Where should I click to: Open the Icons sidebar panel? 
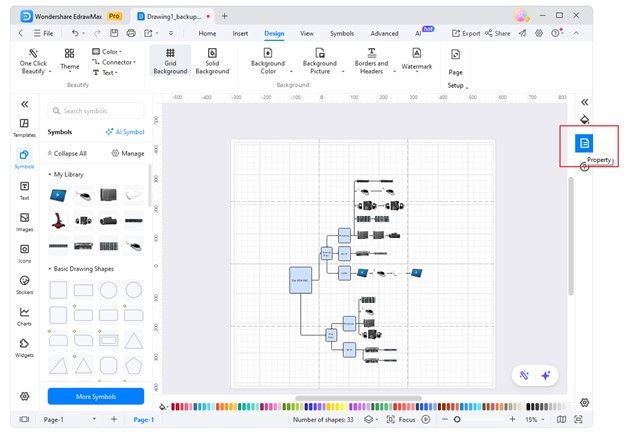[24, 253]
